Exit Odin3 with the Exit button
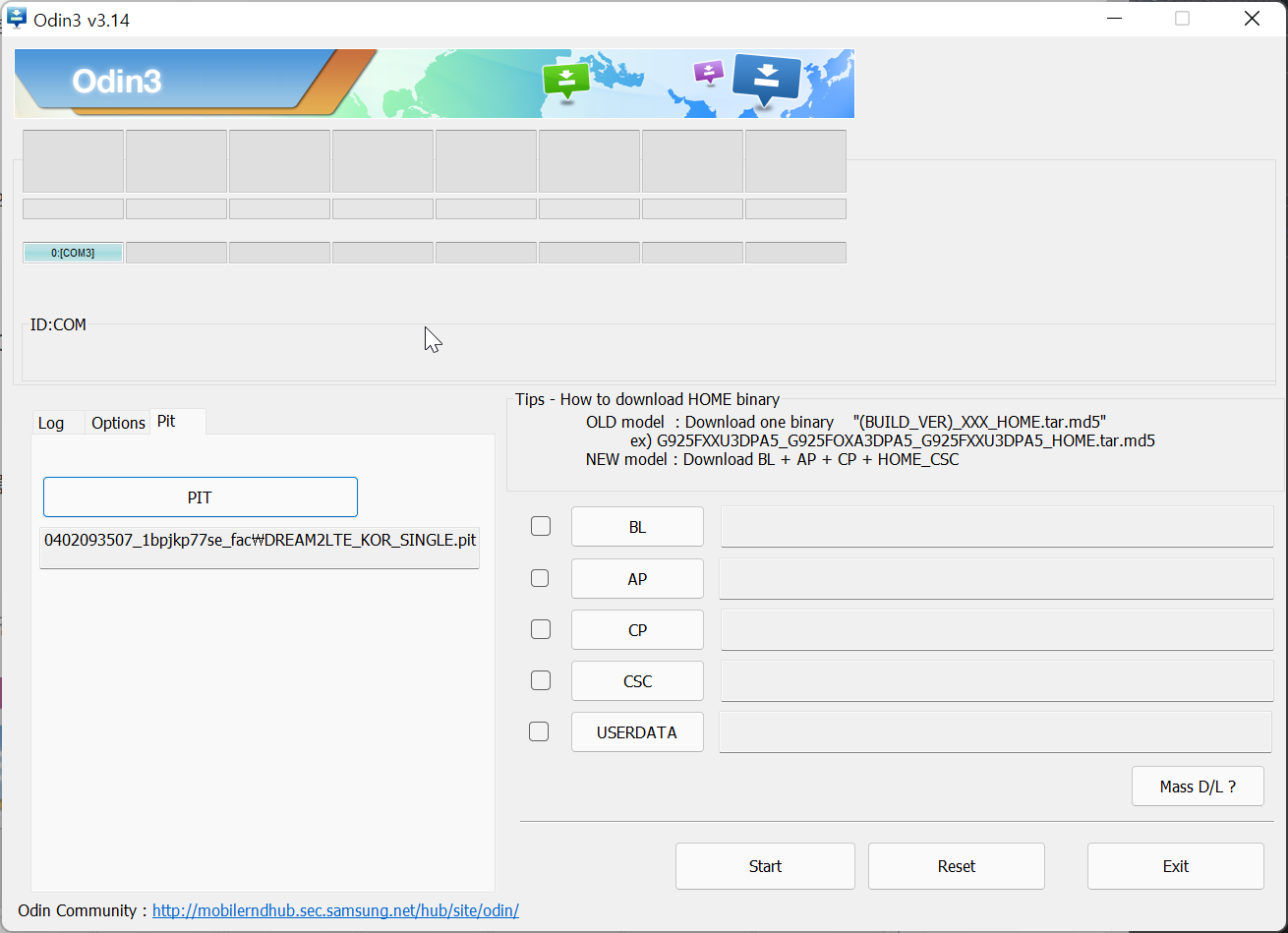The height and width of the screenshot is (933, 1288). [x=1176, y=866]
